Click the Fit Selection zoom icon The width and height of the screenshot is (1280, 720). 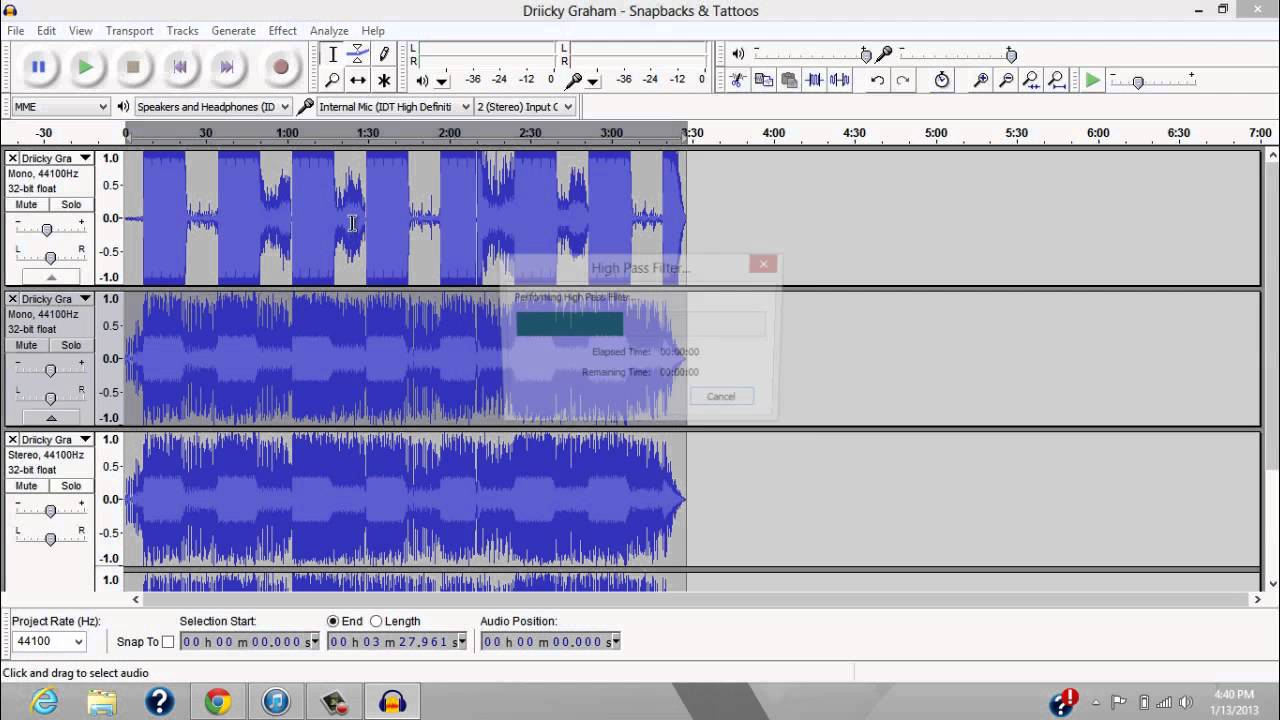1031,80
